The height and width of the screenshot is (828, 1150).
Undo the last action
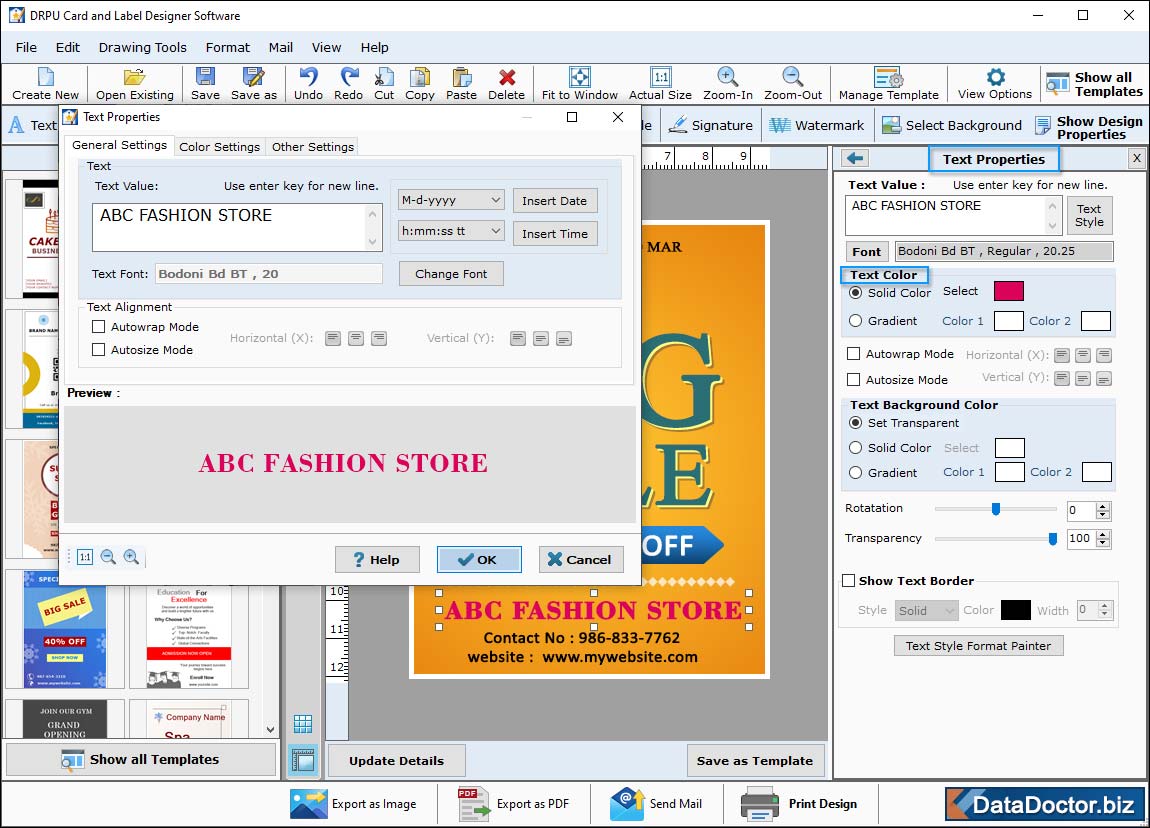(308, 84)
